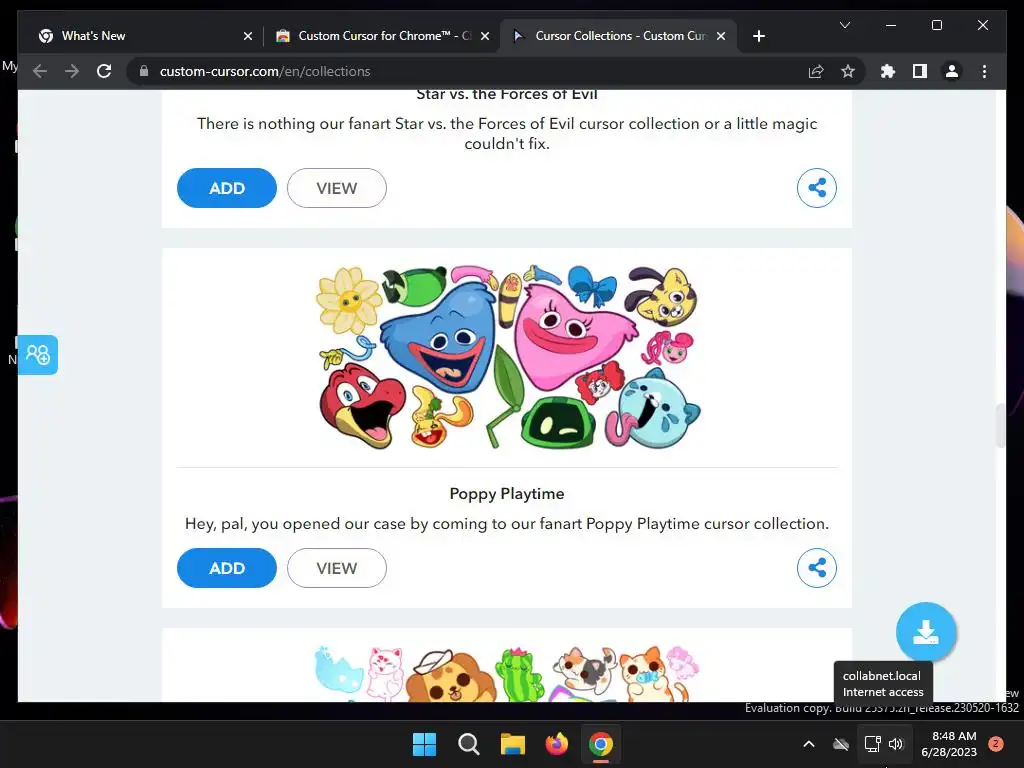Screen dimensions: 1024x768
Task: Toggle the Chrome side panel
Action: tap(920, 71)
